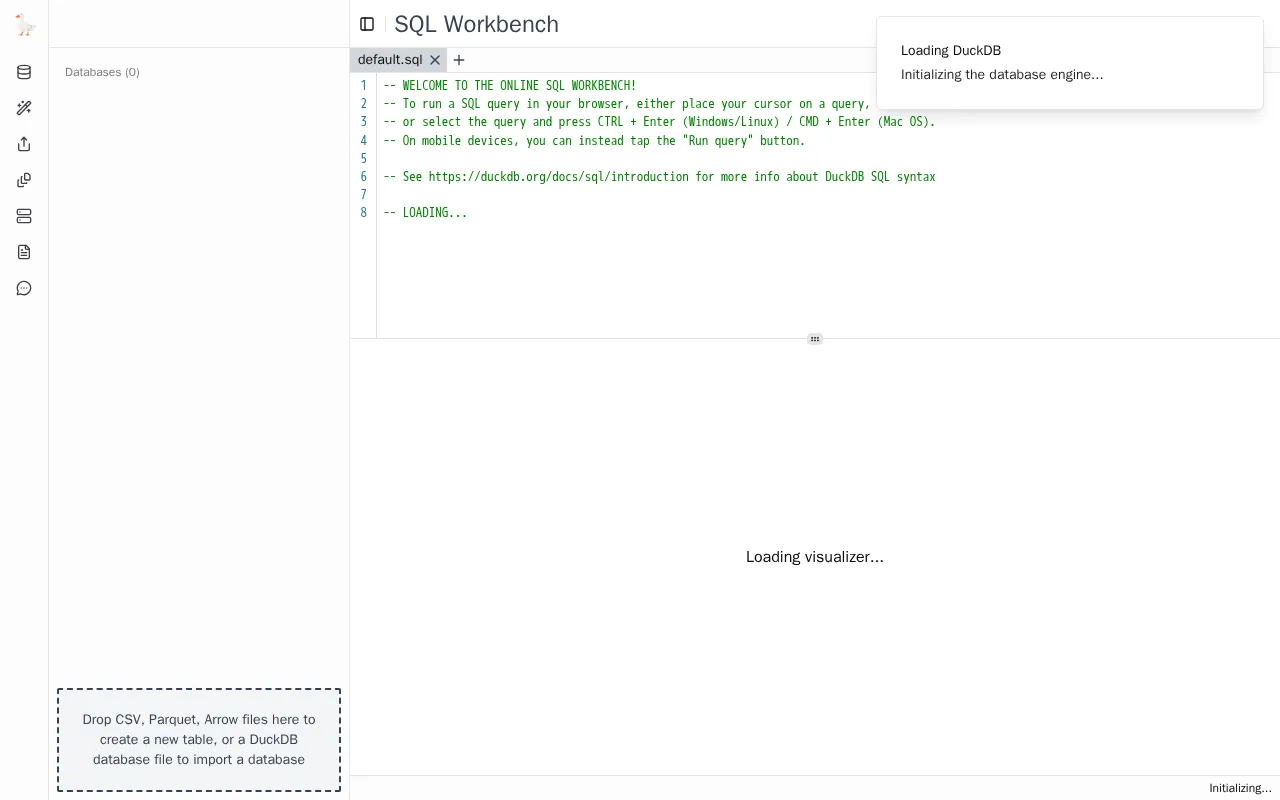The width and height of the screenshot is (1280, 800).
Task: Click line number 5 in editor gutter
Action: (363, 159)
